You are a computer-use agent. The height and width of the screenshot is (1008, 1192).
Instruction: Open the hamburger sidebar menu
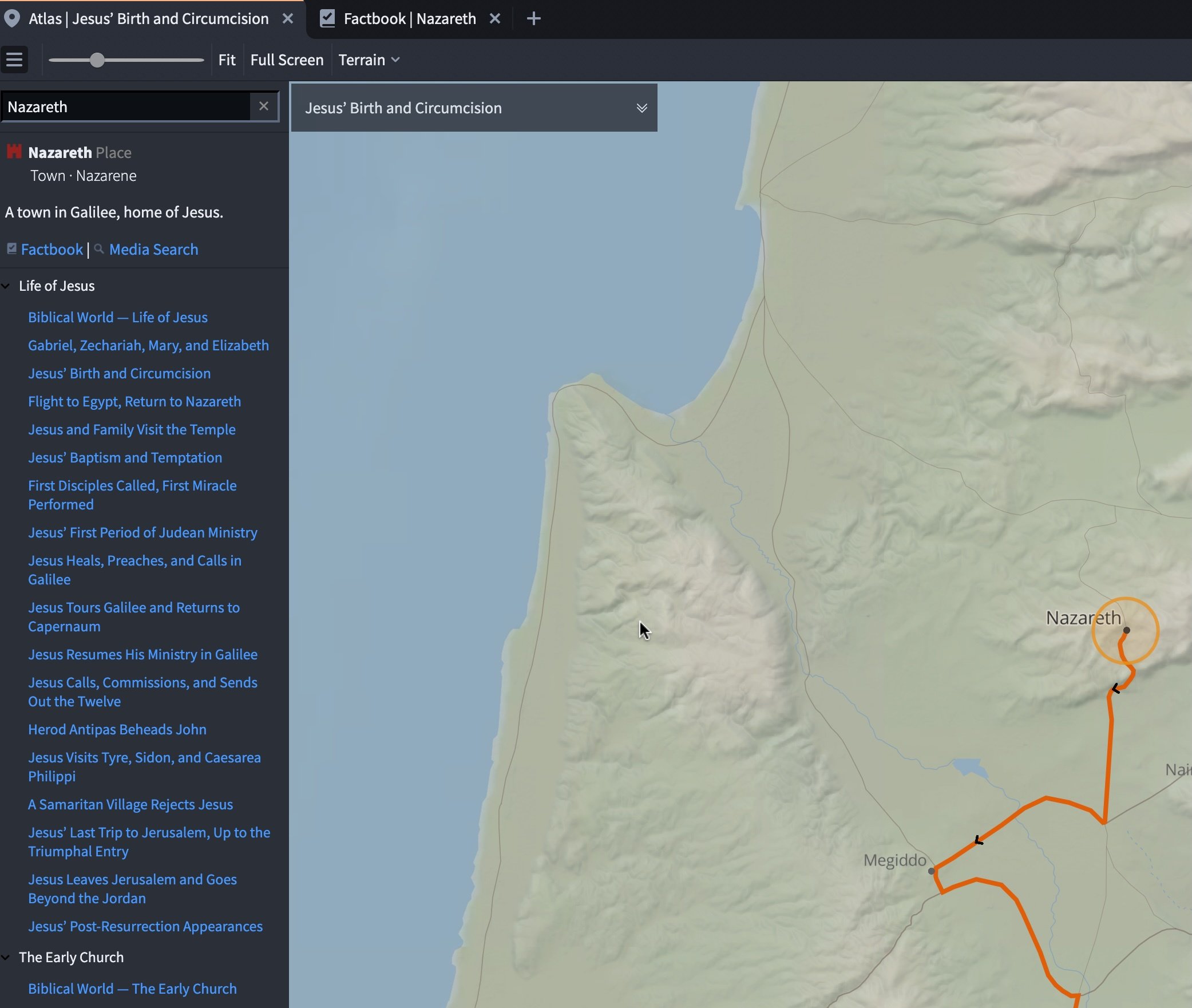click(14, 60)
